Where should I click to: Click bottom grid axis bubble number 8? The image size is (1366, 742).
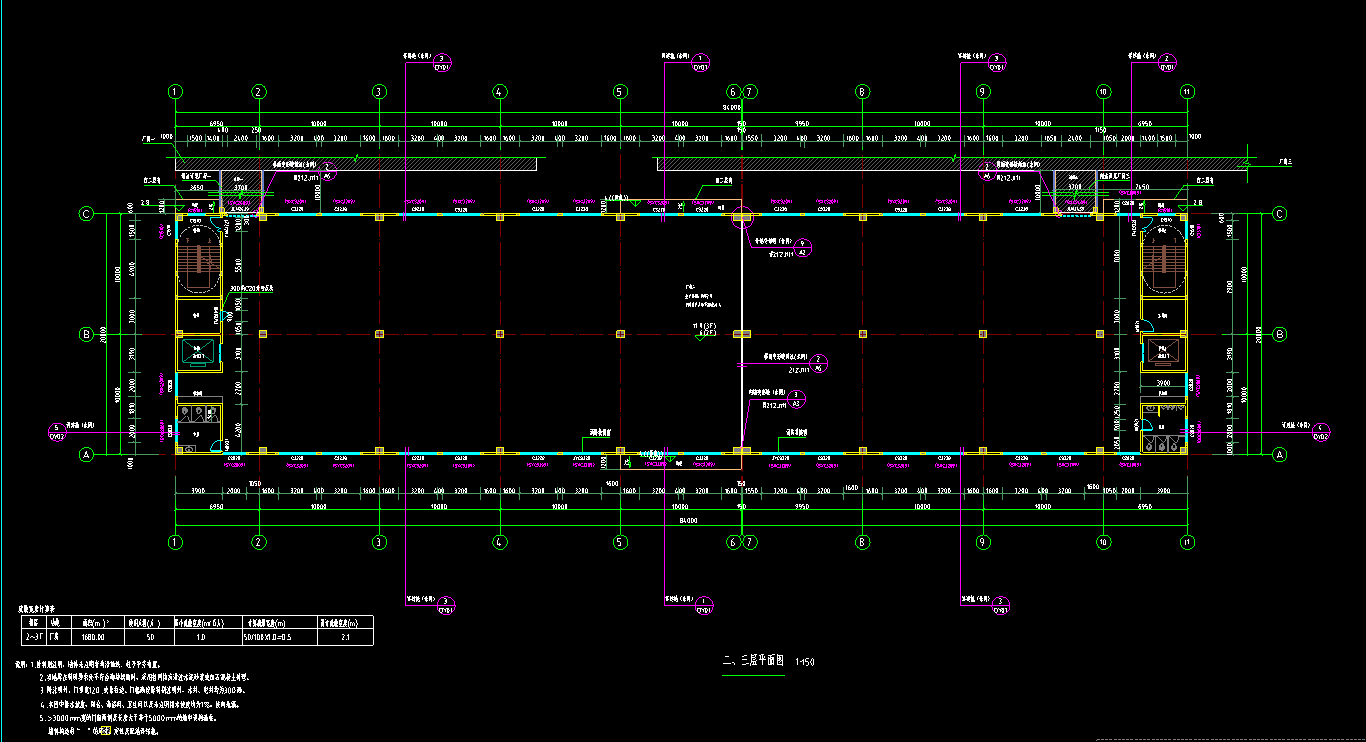click(x=861, y=543)
